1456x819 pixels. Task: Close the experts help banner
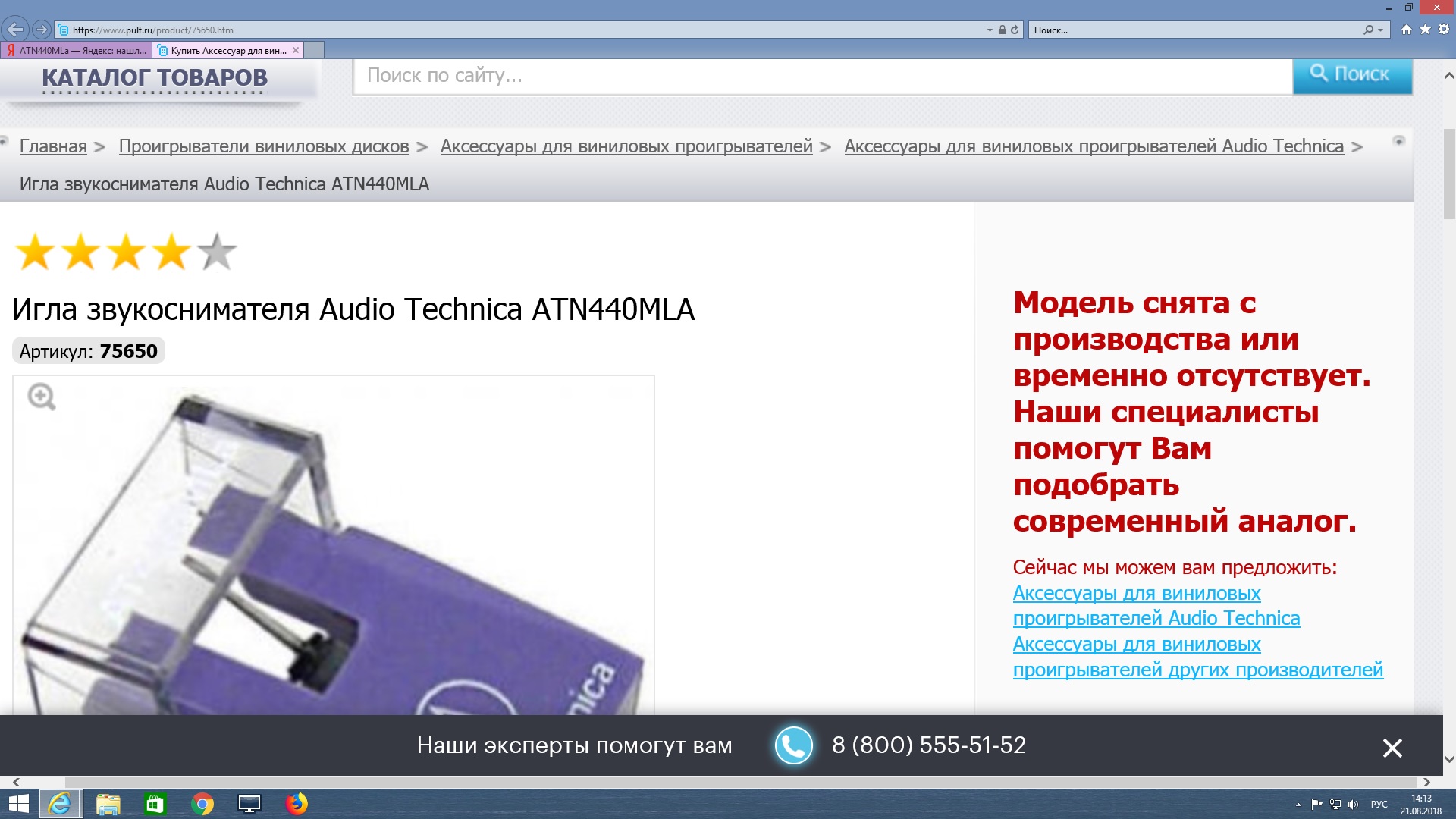pos(1392,748)
